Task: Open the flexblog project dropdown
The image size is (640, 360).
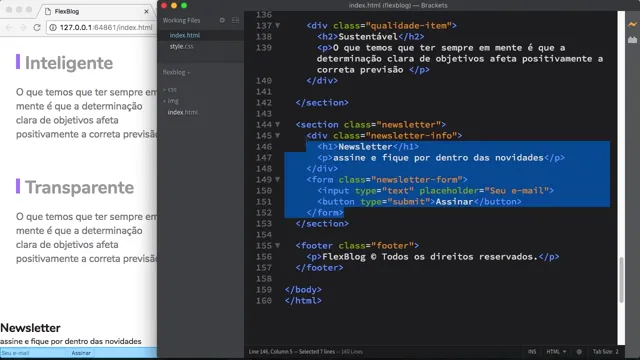Action: coord(176,72)
